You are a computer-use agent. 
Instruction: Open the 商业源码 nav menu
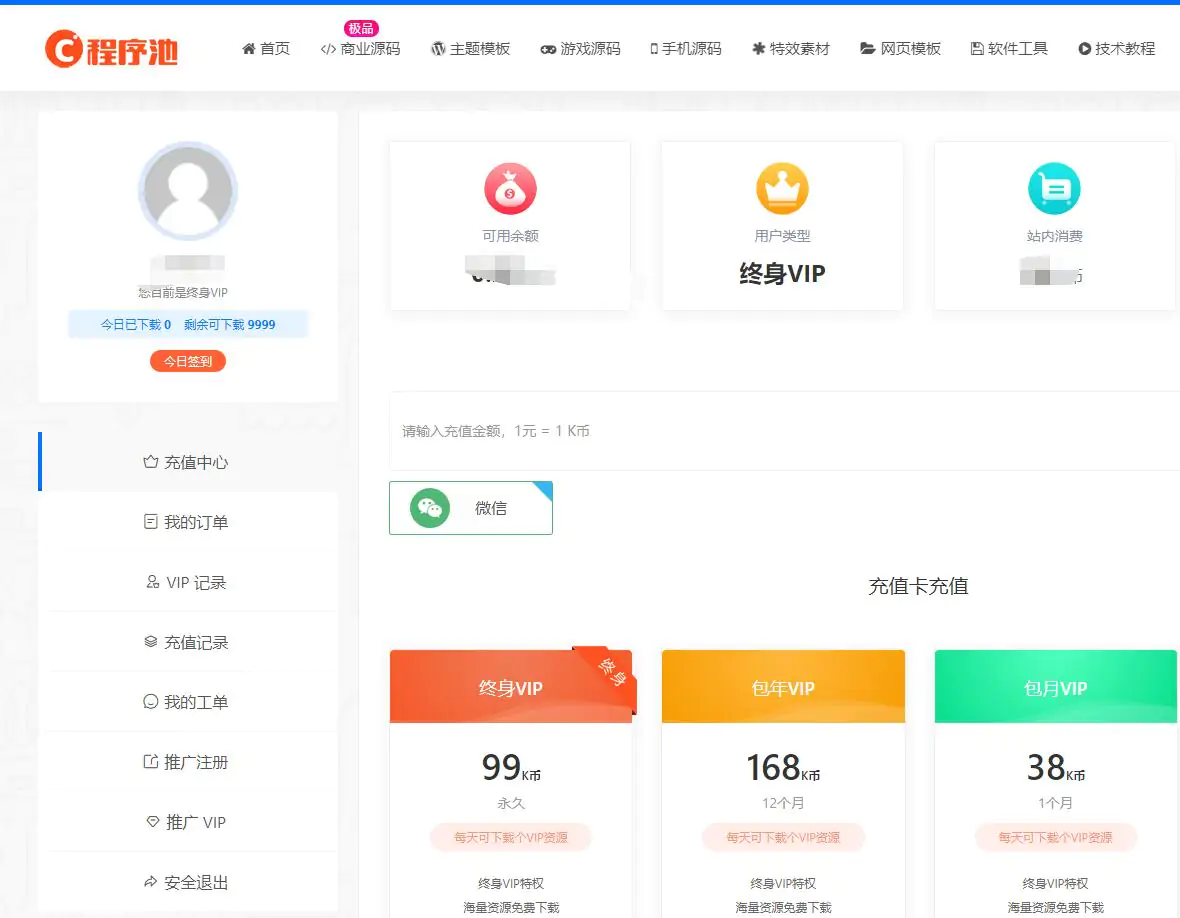pos(360,49)
